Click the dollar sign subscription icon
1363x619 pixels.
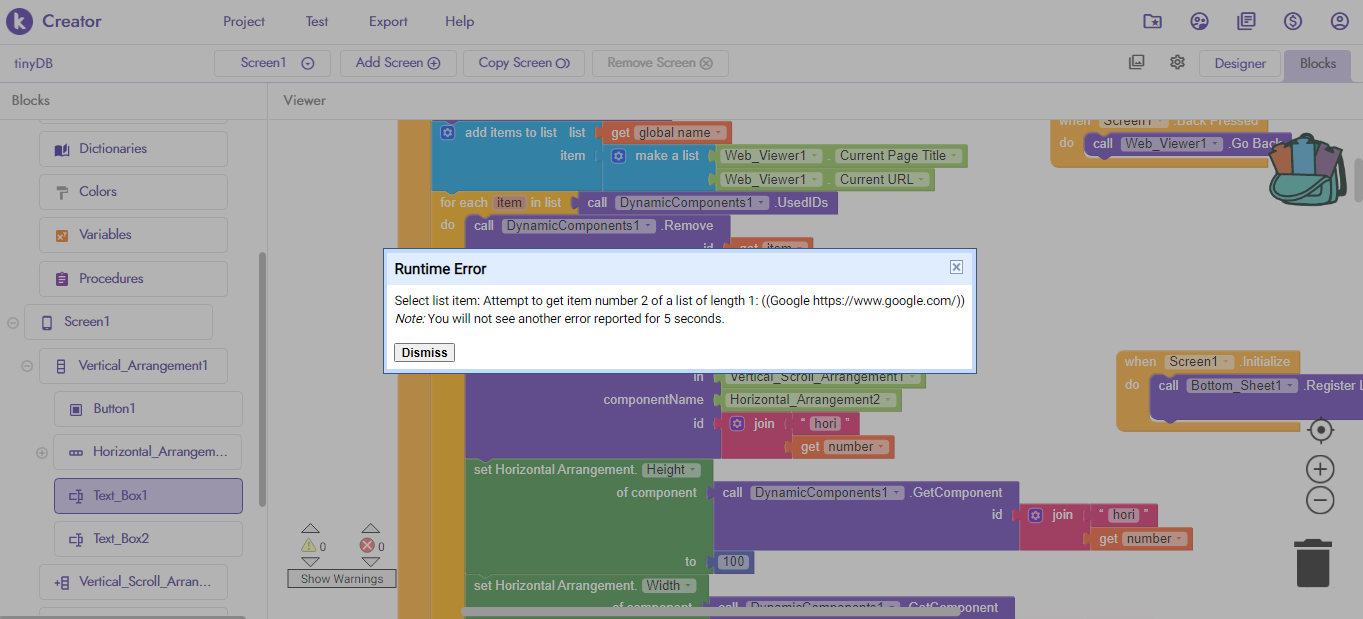[1293, 21]
